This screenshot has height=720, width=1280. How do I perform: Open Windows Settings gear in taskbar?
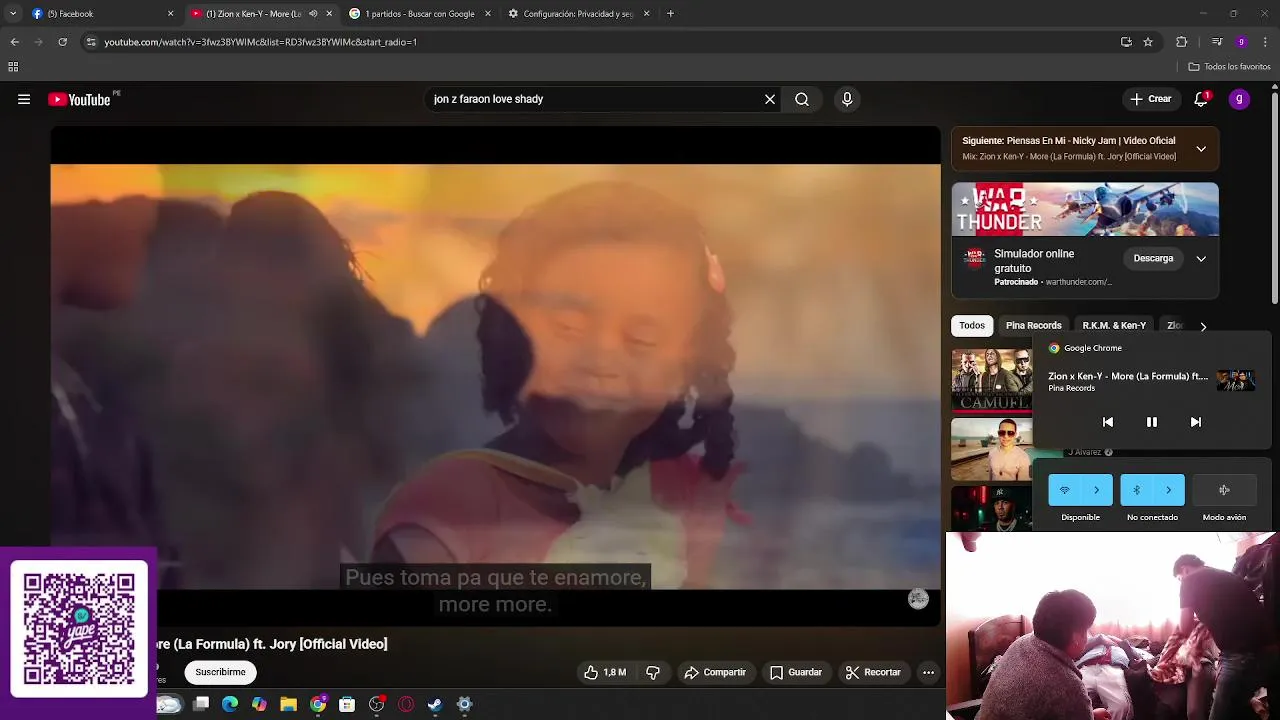tap(464, 704)
